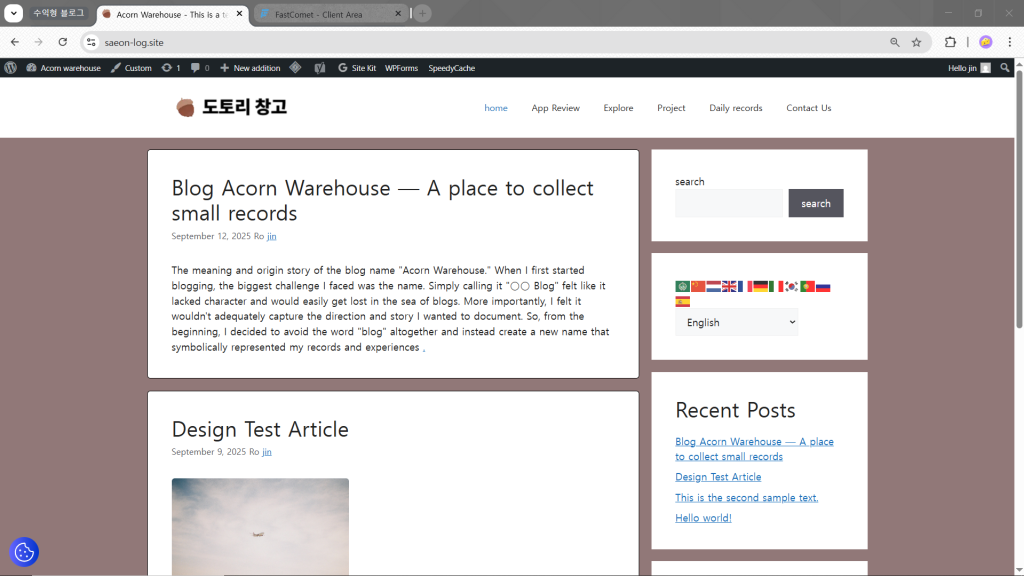The image size is (1024, 576).
Task: Go to Daily records menu
Action: coord(735,108)
